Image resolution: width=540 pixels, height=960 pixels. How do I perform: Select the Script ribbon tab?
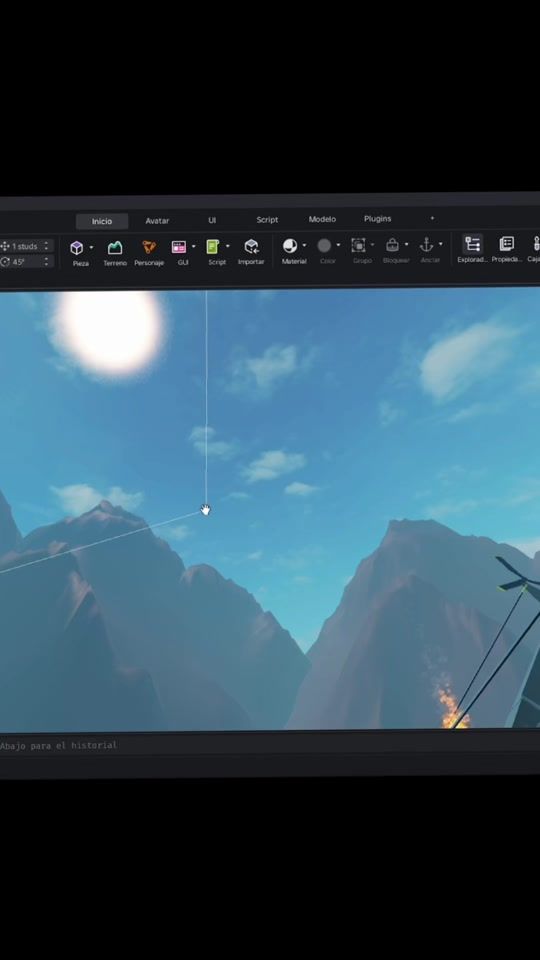(267, 220)
